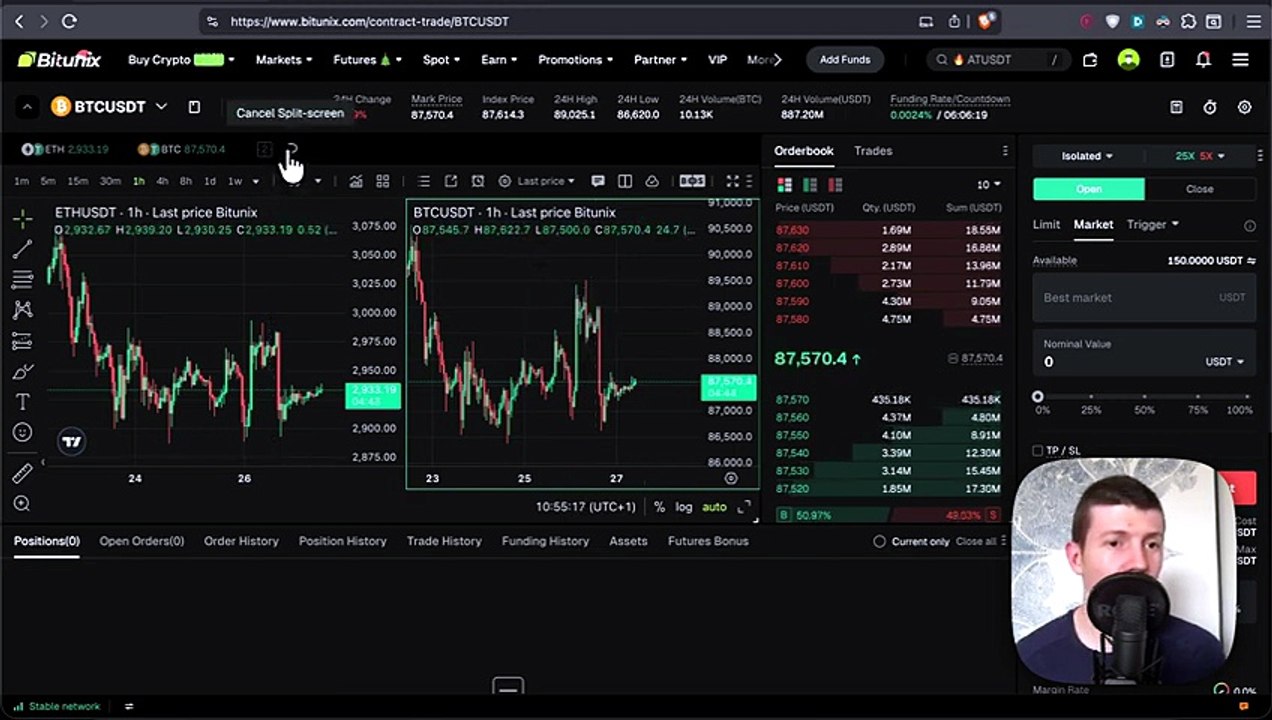Open the Markets menu

[284, 60]
